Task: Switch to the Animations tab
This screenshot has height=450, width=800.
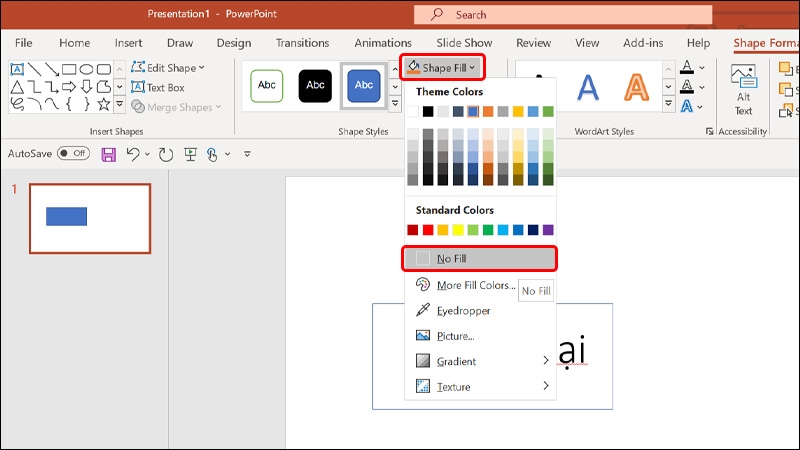Action: (383, 43)
